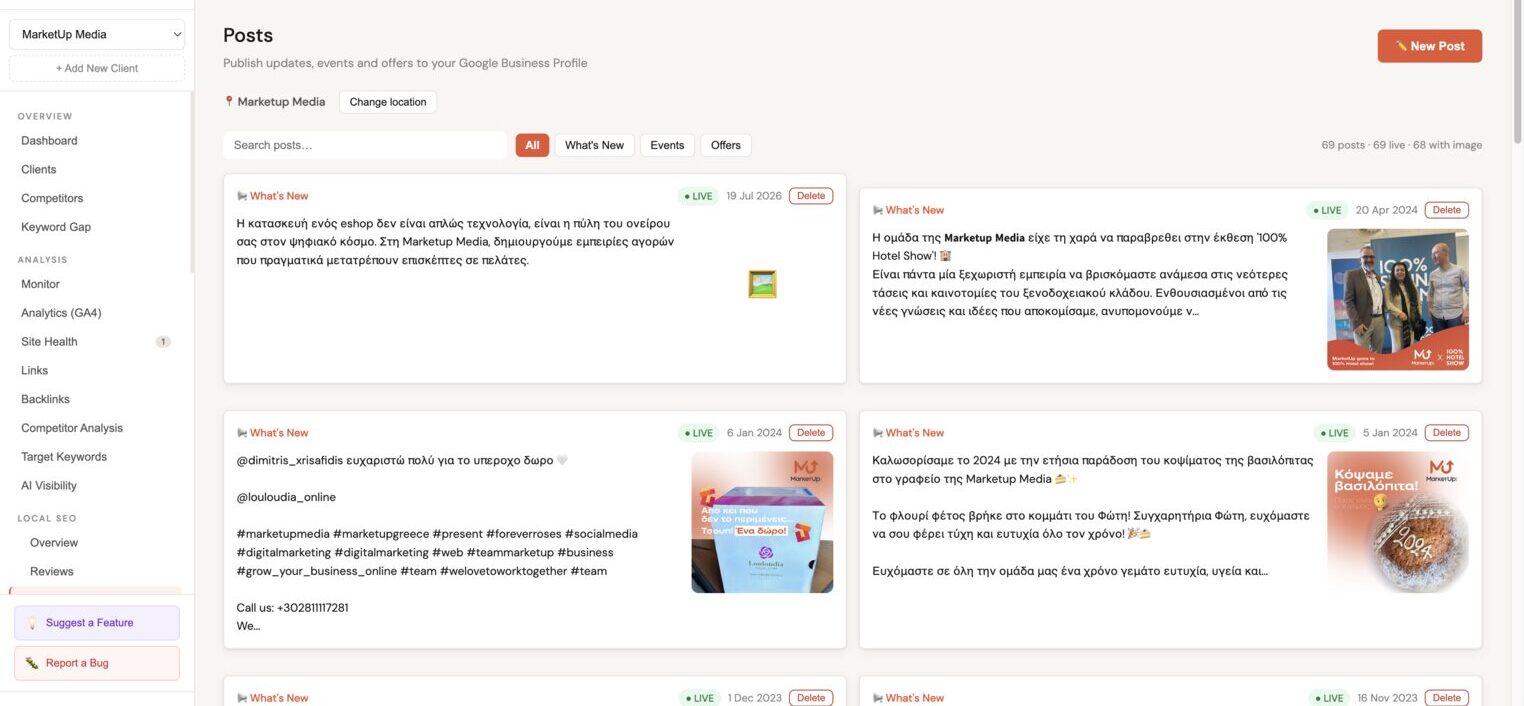Delete the 16 Nov 2023 post
1524x706 pixels.
[1447, 698]
